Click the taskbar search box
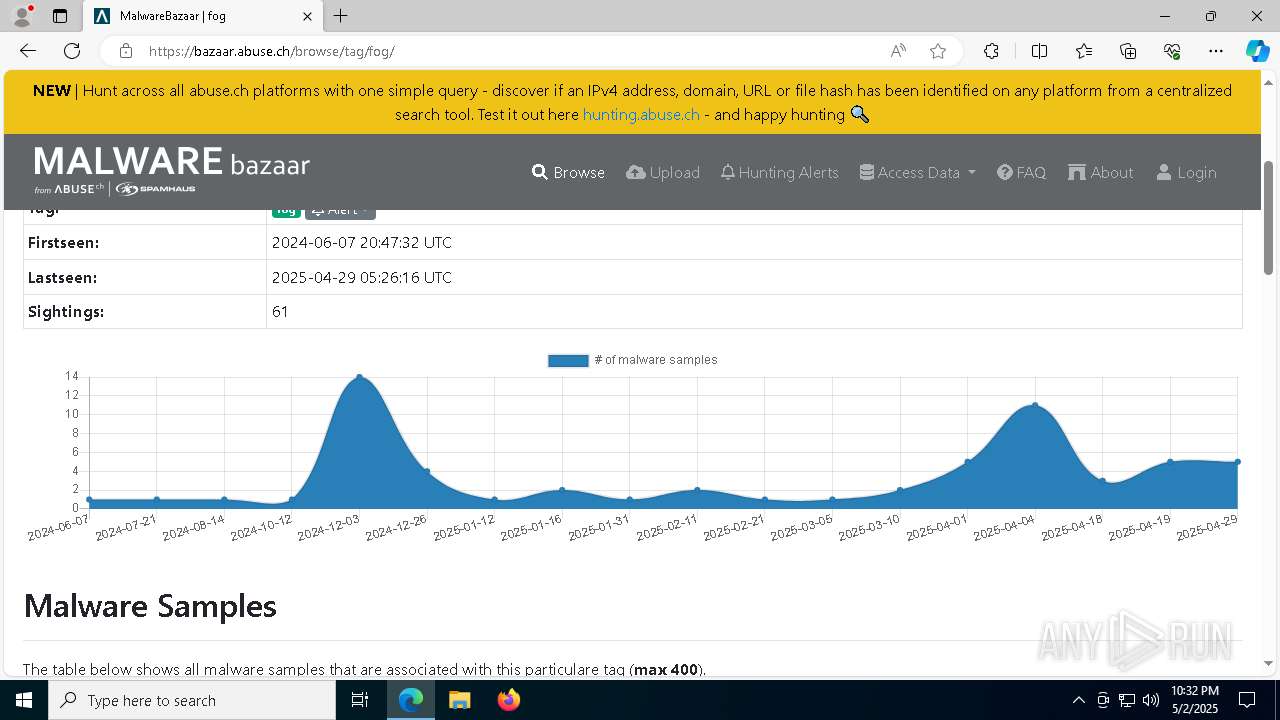This screenshot has width=1280, height=720. (192, 700)
